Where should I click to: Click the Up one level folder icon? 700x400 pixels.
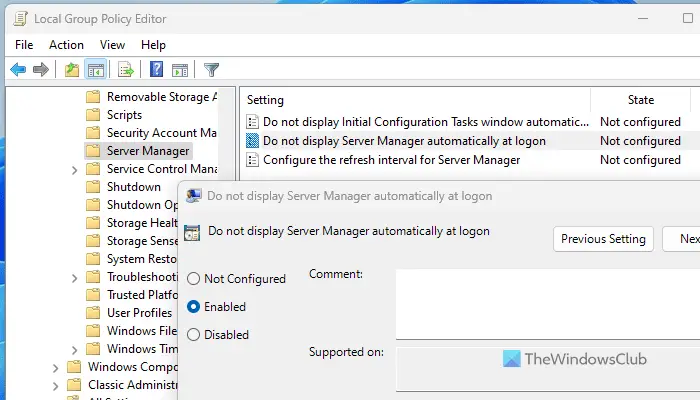[72, 70]
